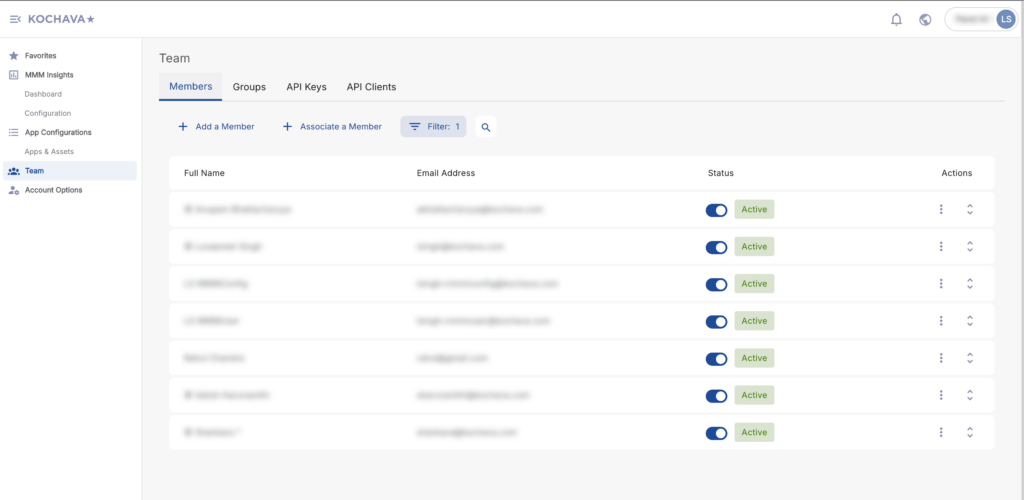Click the LS user avatar
Screen dimensions: 1024x500
[1005, 19]
